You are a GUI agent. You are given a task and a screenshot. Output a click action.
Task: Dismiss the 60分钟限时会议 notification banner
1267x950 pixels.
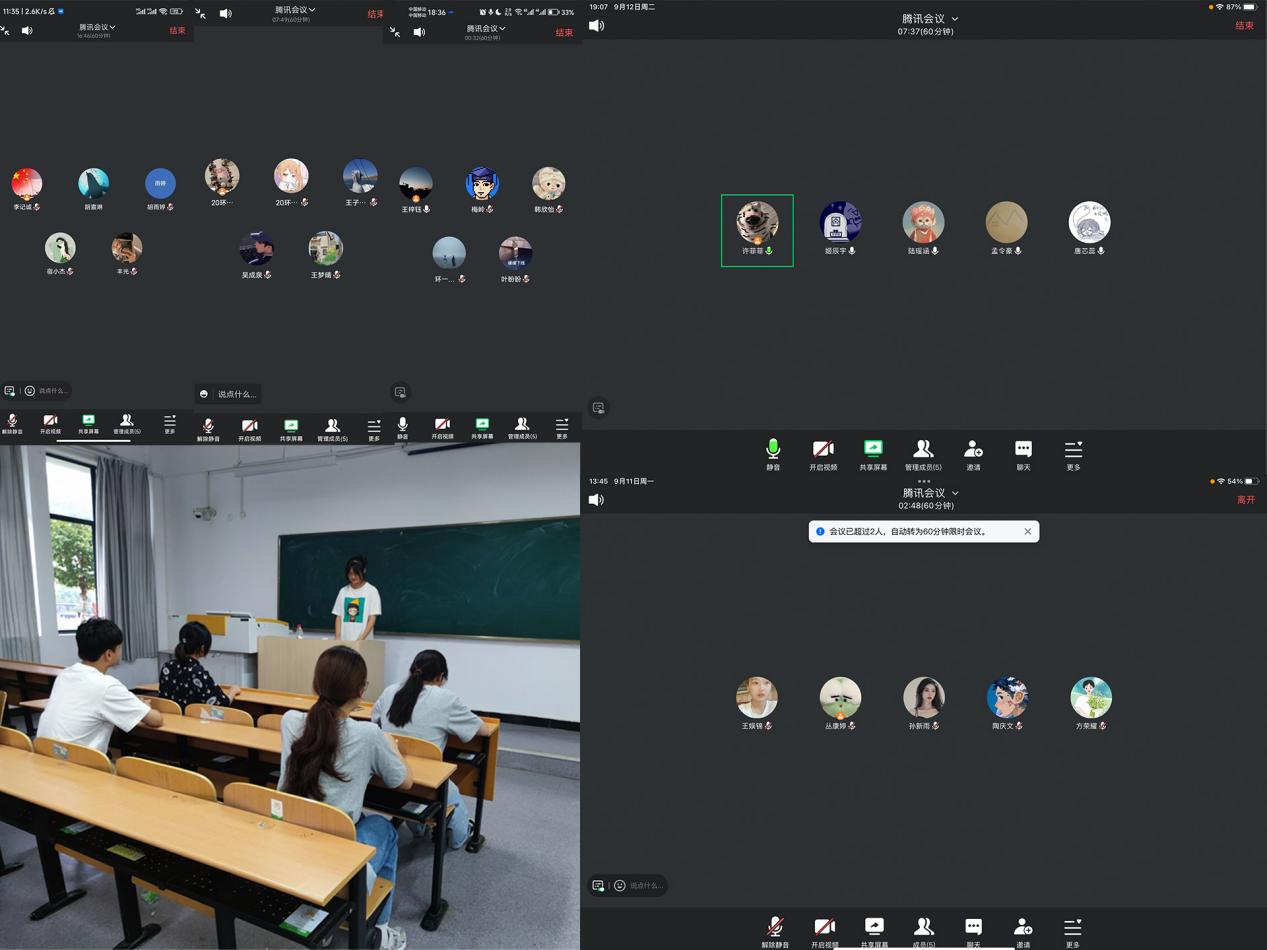pos(1027,532)
